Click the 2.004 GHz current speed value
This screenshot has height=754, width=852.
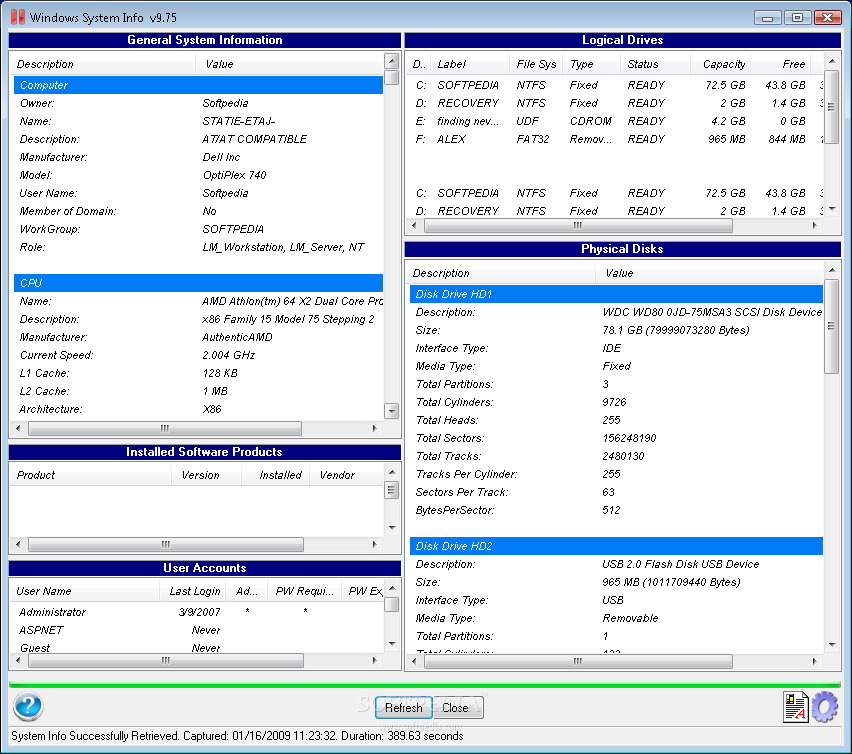pyautogui.click(x=228, y=355)
